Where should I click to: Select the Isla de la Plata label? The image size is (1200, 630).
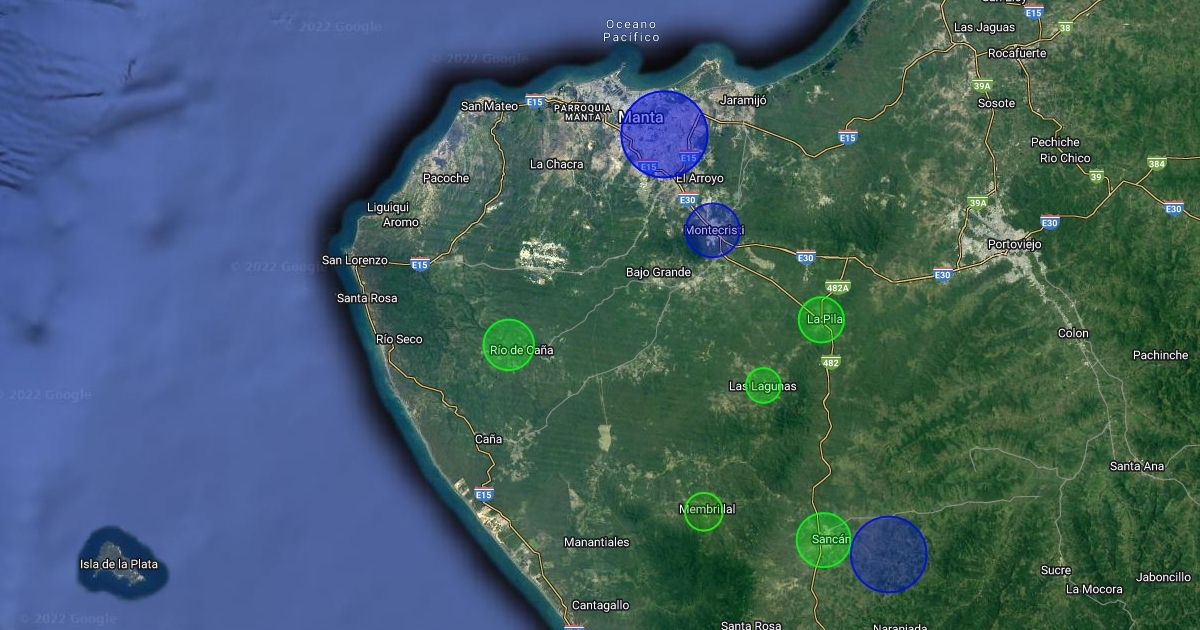coord(119,564)
